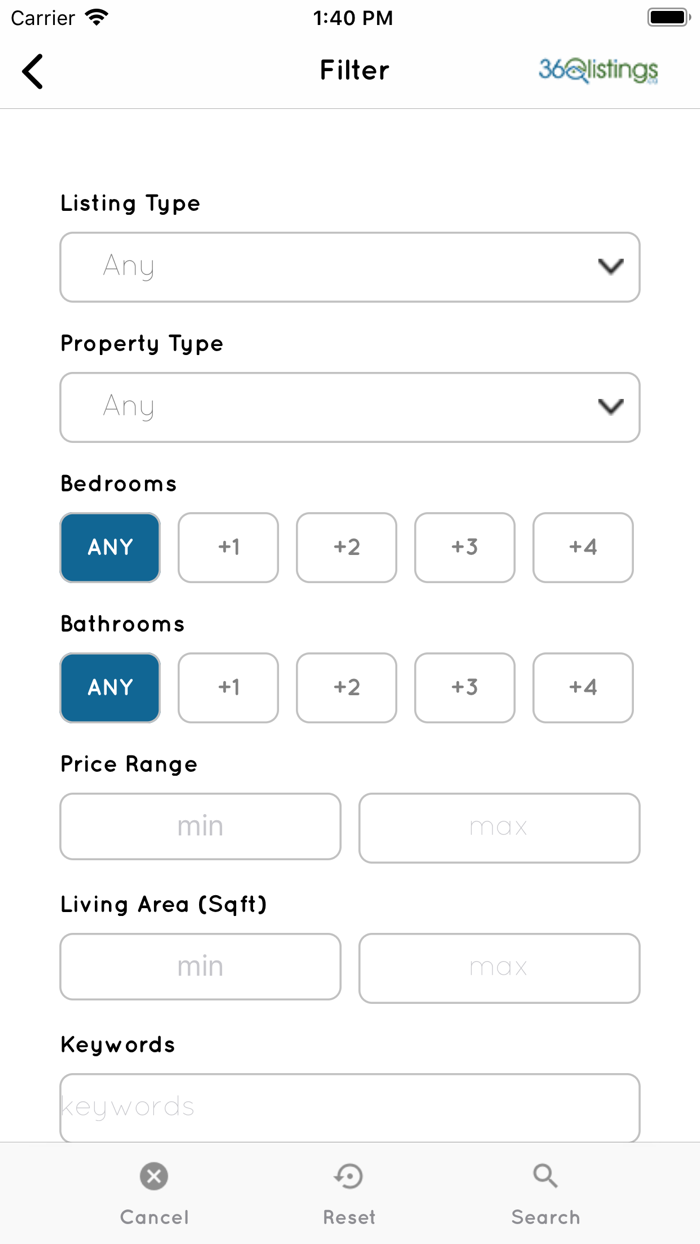Tap the Cancel circle-X icon
The height and width of the screenshot is (1244, 700).
click(153, 1175)
